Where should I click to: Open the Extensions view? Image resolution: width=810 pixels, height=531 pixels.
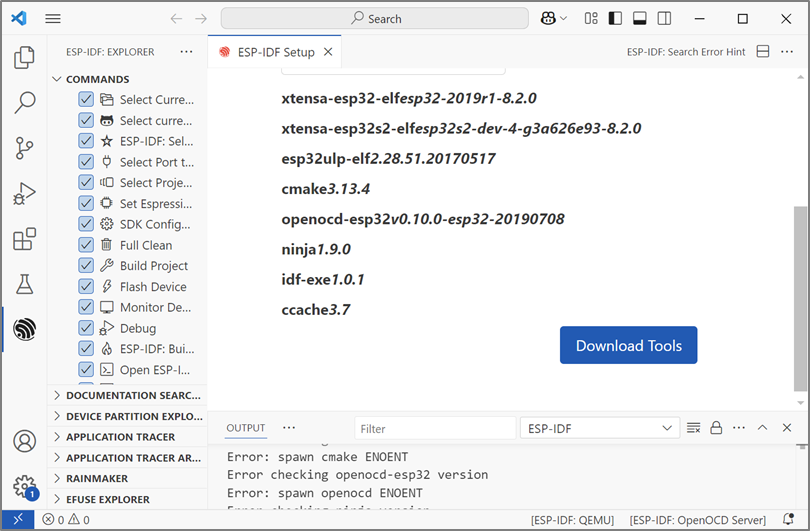[x=24, y=239]
